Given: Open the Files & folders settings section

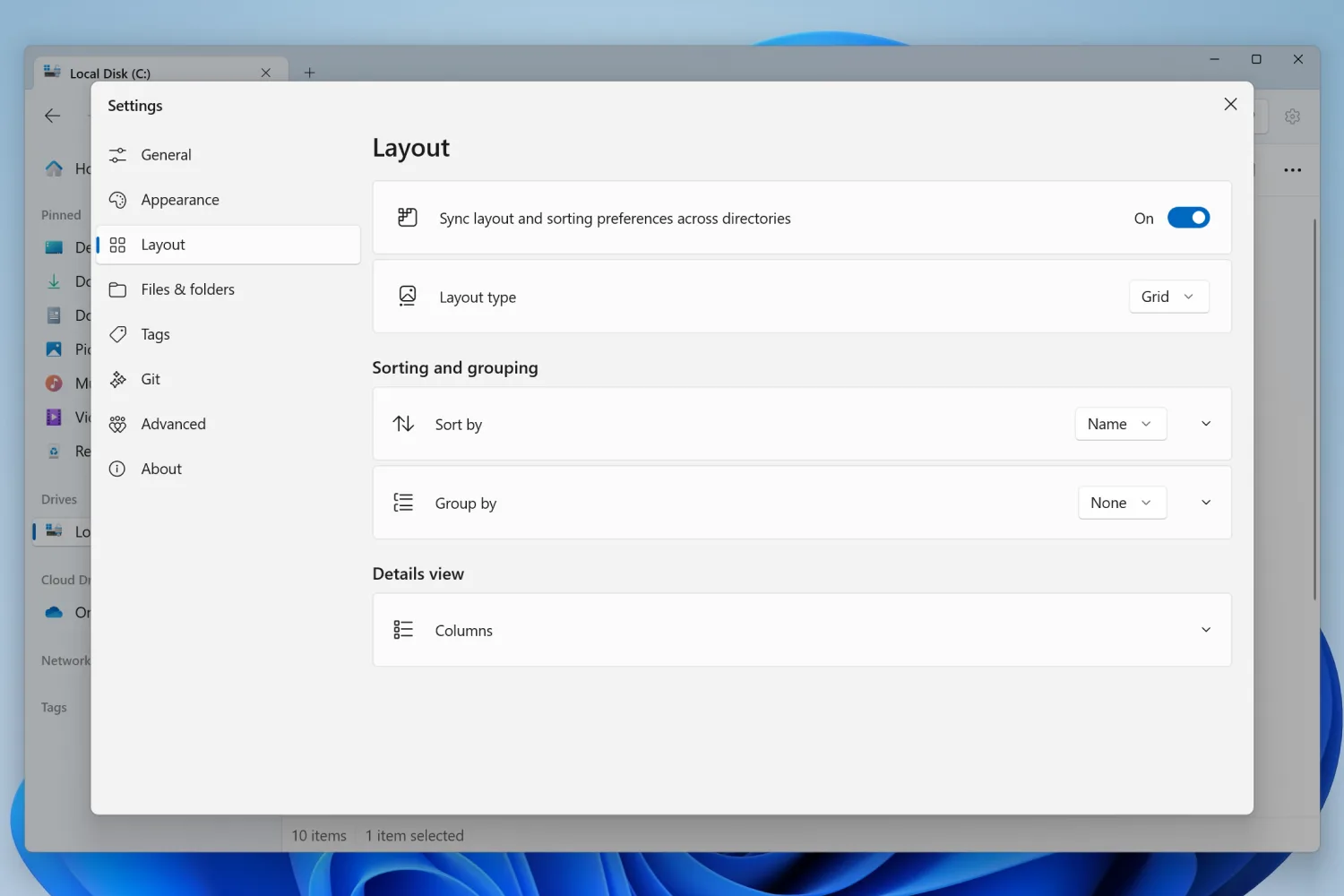Looking at the screenshot, I should point(187,289).
